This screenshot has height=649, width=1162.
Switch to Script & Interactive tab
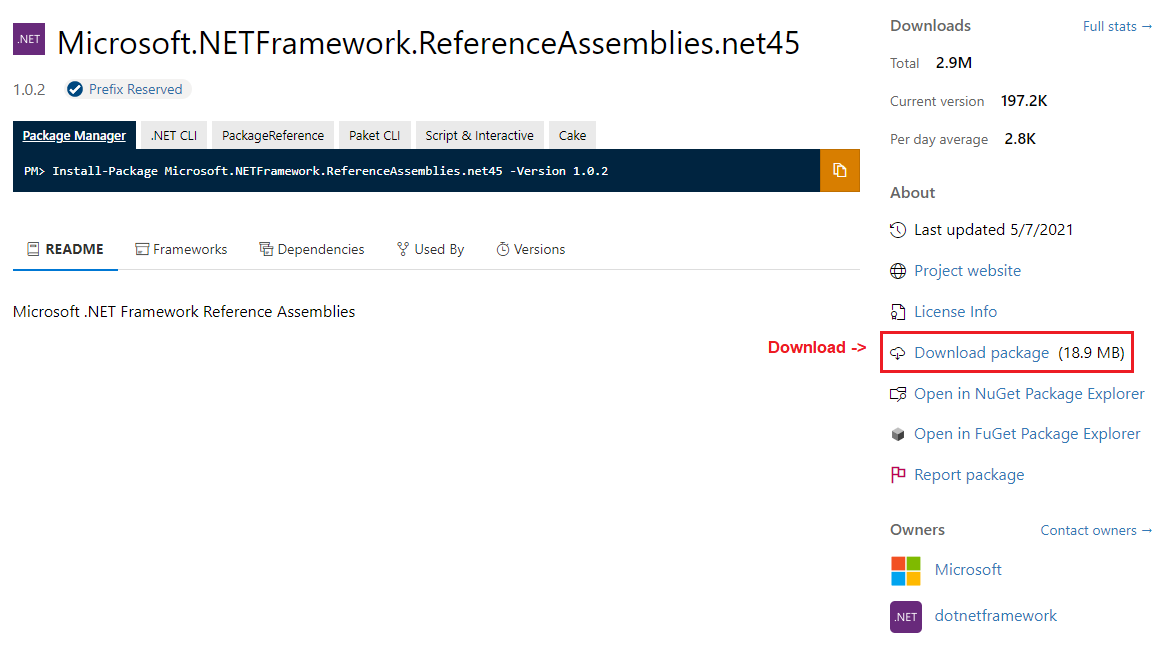point(479,135)
